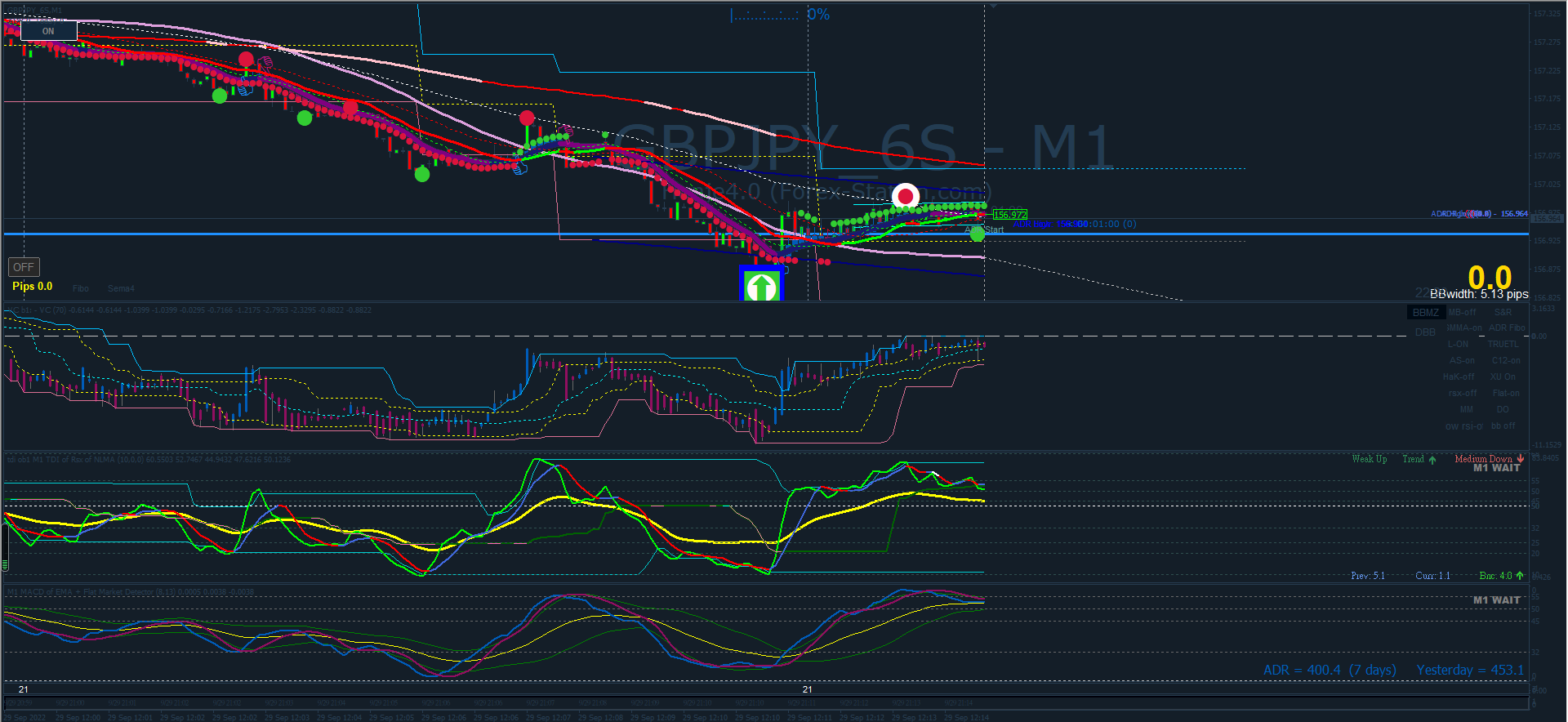The height and width of the screenshot is (722, 1568).
Task: Click the green up arrow beside Bnc: 4.0
Action: click(x=1520, y=576)
